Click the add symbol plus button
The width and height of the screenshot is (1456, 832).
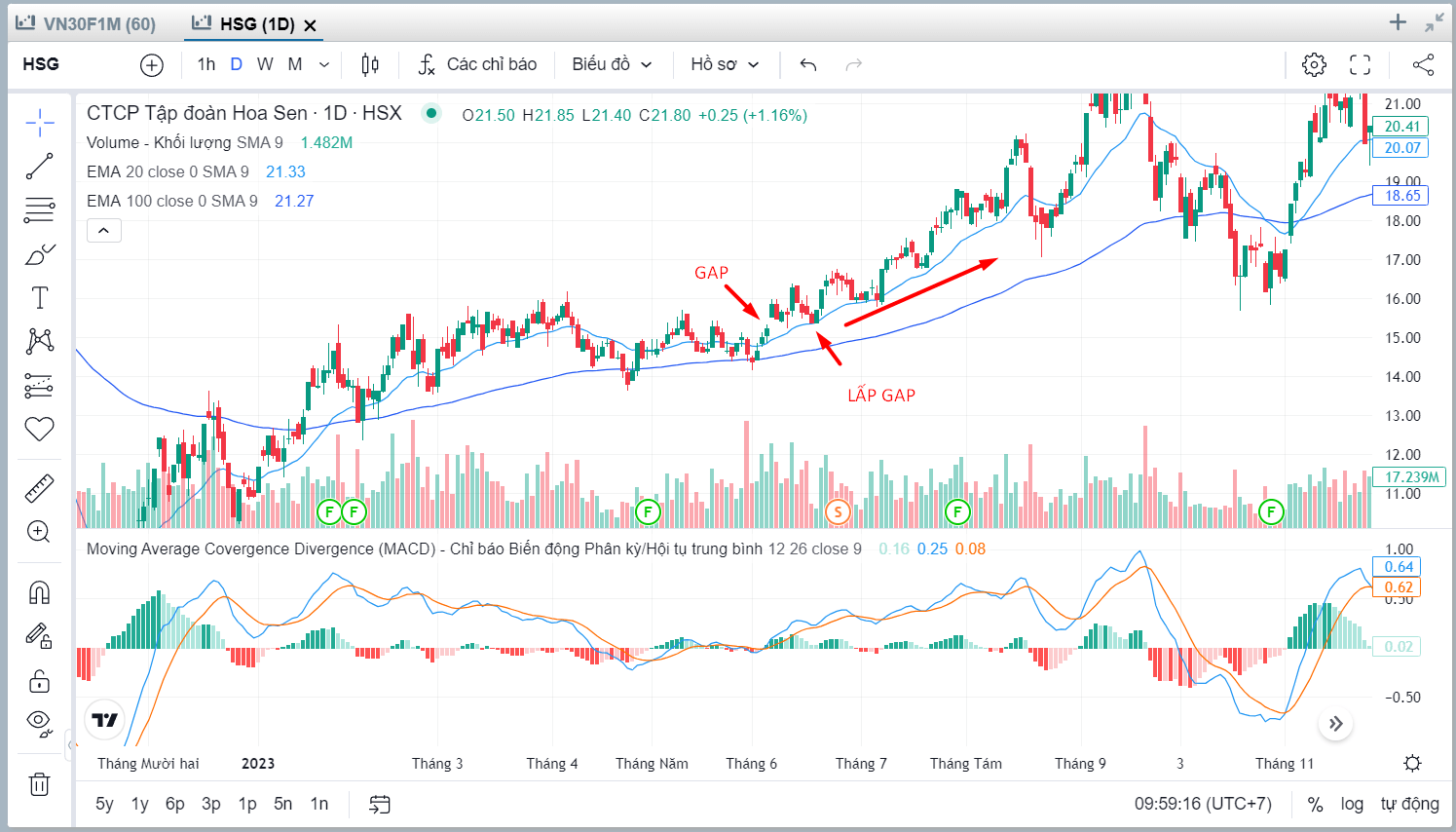(152, 65)
